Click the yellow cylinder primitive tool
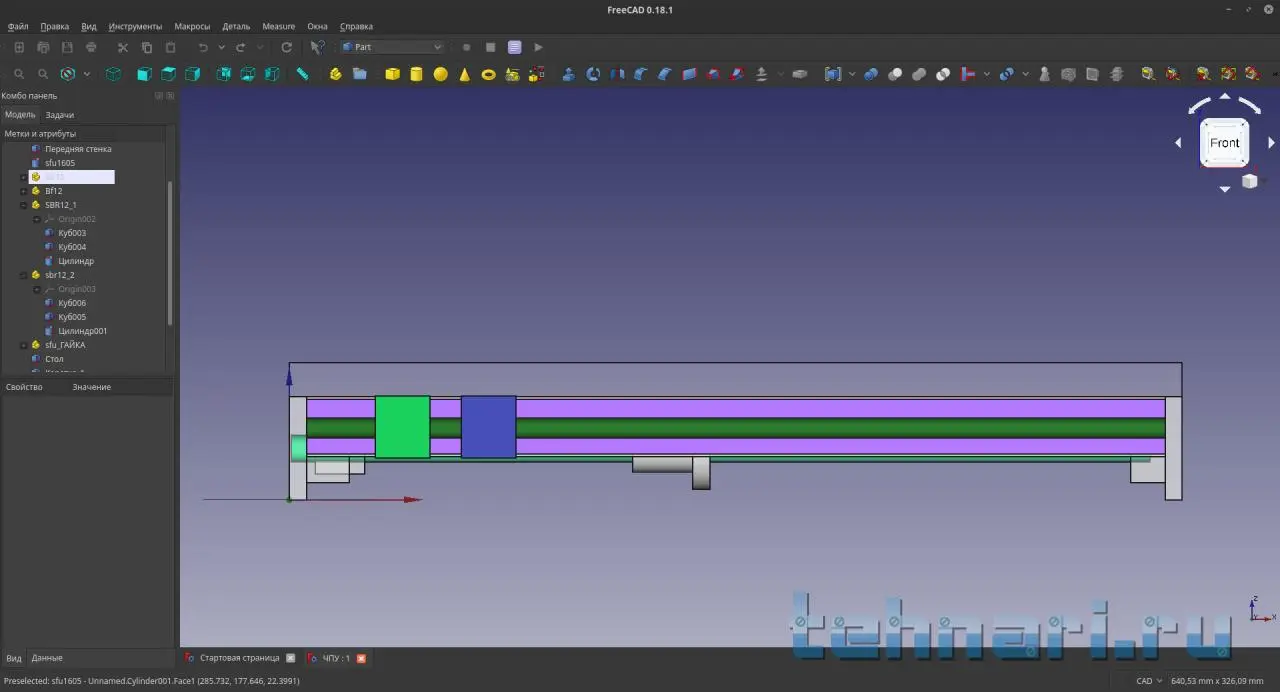The width and height of the screenshot is (1280, 692). (416, 74)
